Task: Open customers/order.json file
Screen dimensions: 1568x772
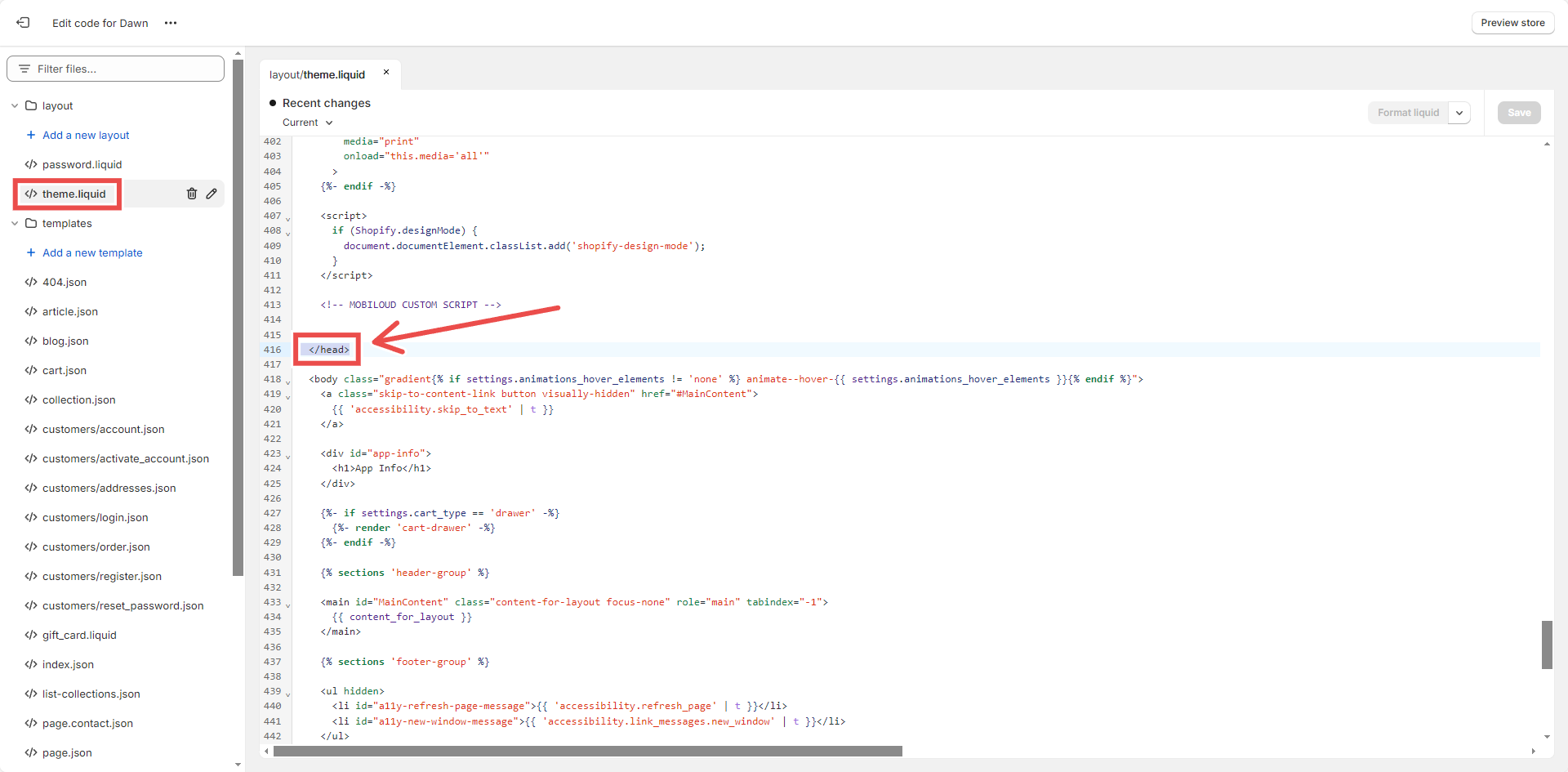Action: [96, 547]
